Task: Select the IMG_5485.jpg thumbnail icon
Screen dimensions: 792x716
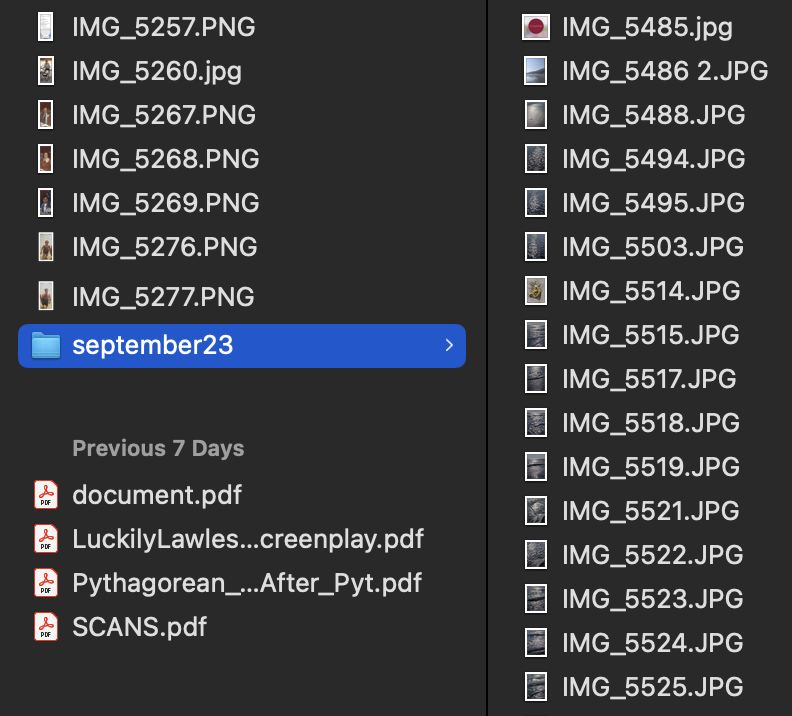Action: tap(537, 27)
